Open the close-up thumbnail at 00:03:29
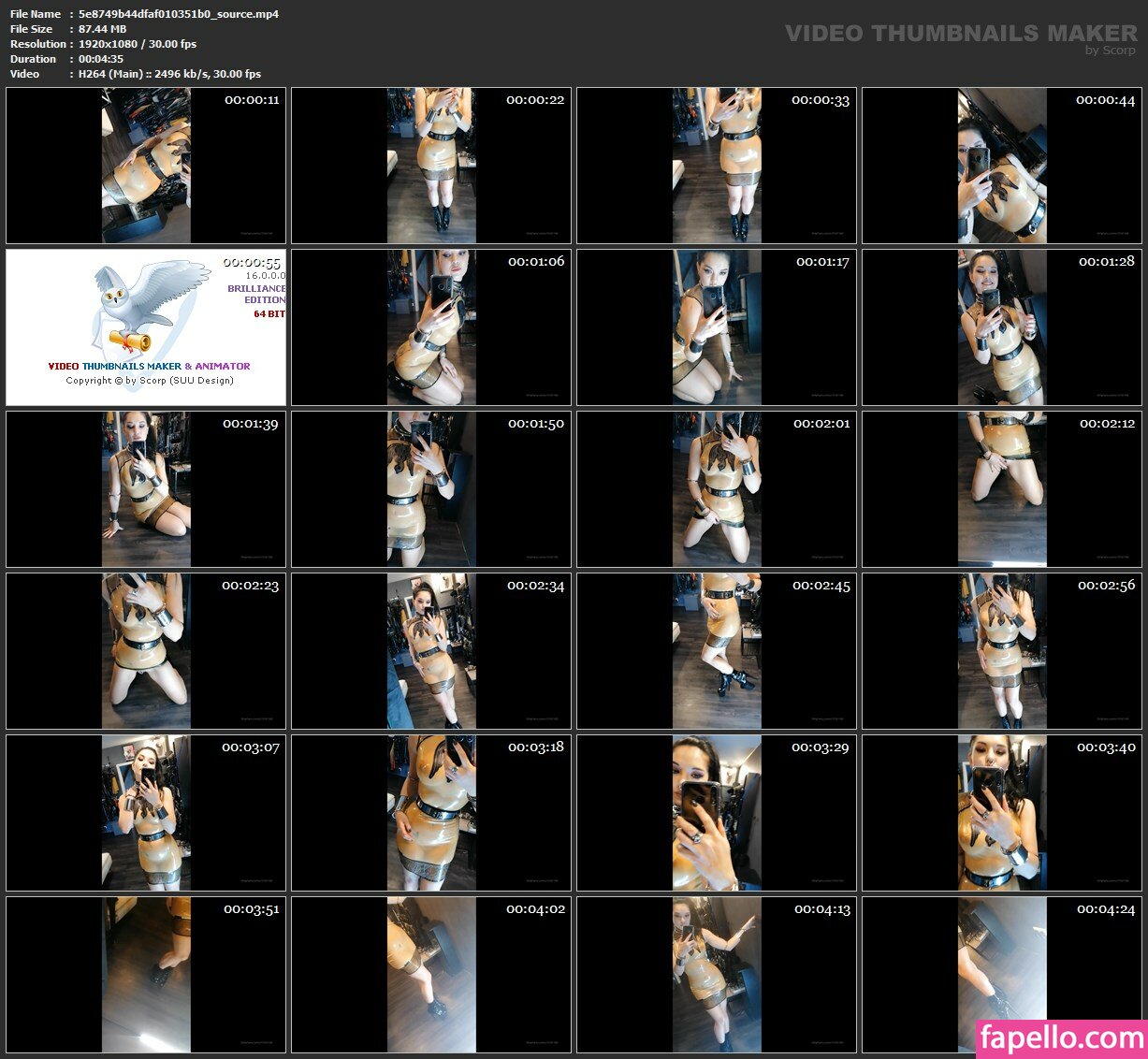Image resolution: width=1148 pixels, height=1059 pixels. click(717, 813)
